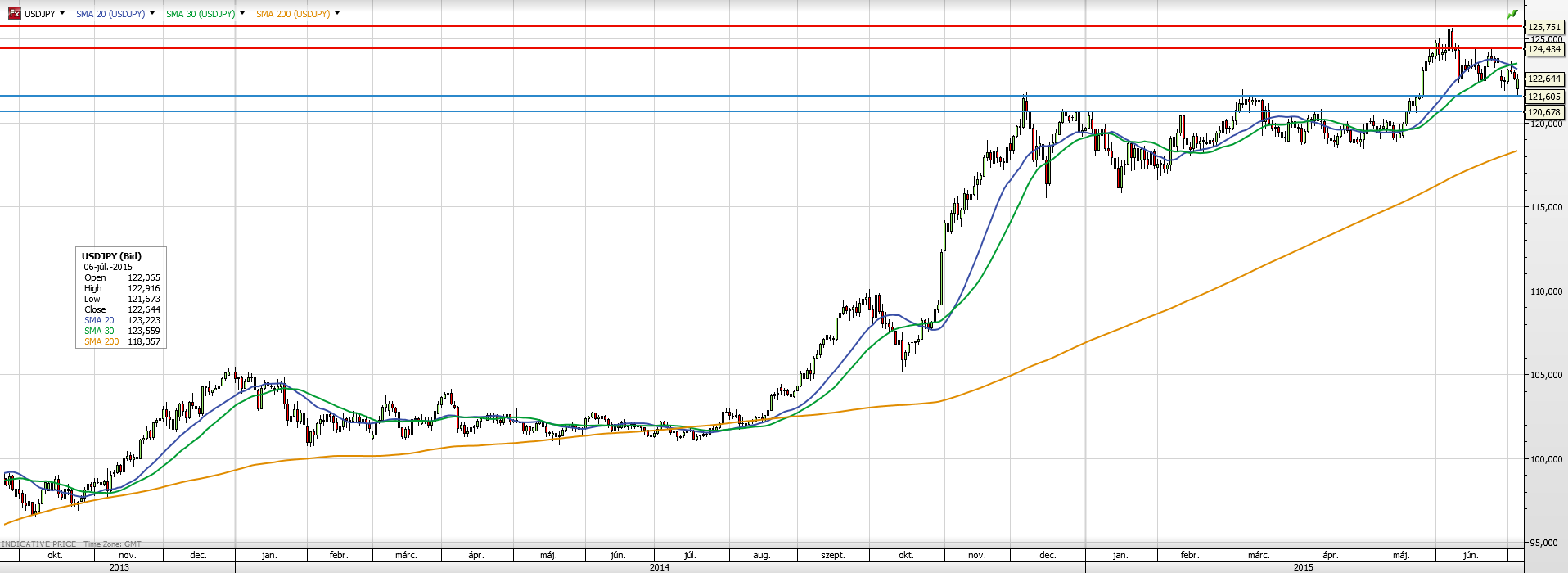1568x573 pixels.
Task: Click the SMA 200 (USDJPY) legend label
Action: (293, 14)
